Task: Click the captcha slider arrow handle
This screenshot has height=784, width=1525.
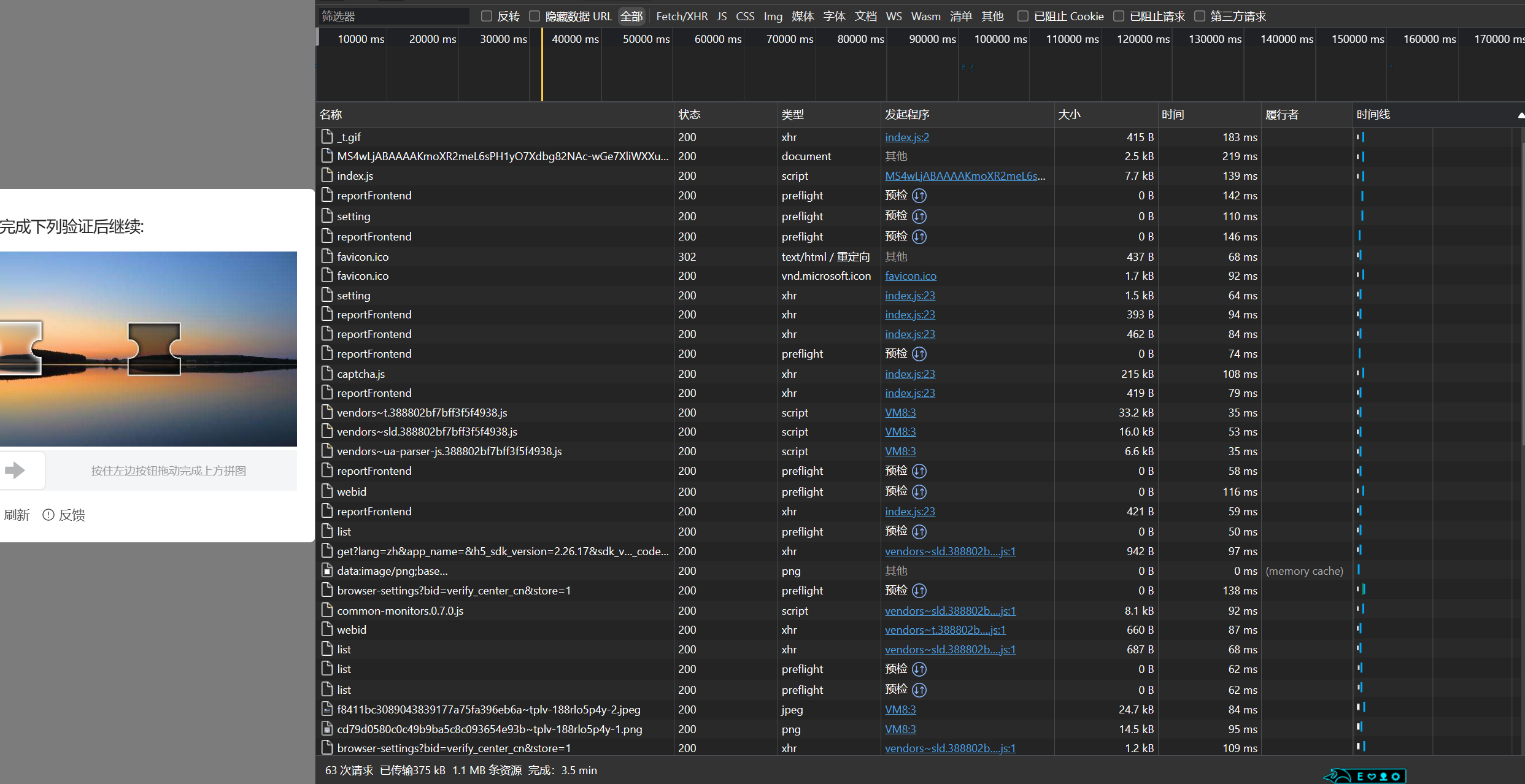Action: pos(16,471)
